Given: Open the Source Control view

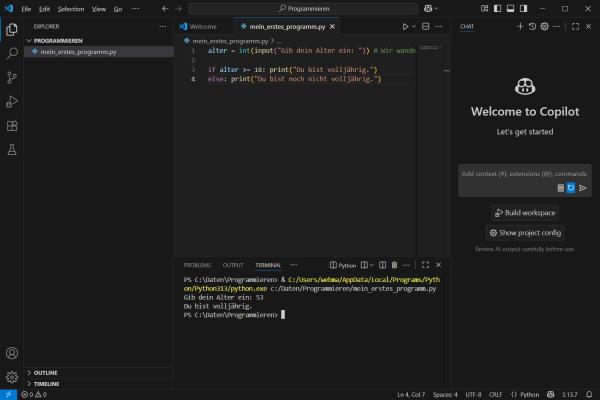Looking at the screenshot, I should (12, 78).
